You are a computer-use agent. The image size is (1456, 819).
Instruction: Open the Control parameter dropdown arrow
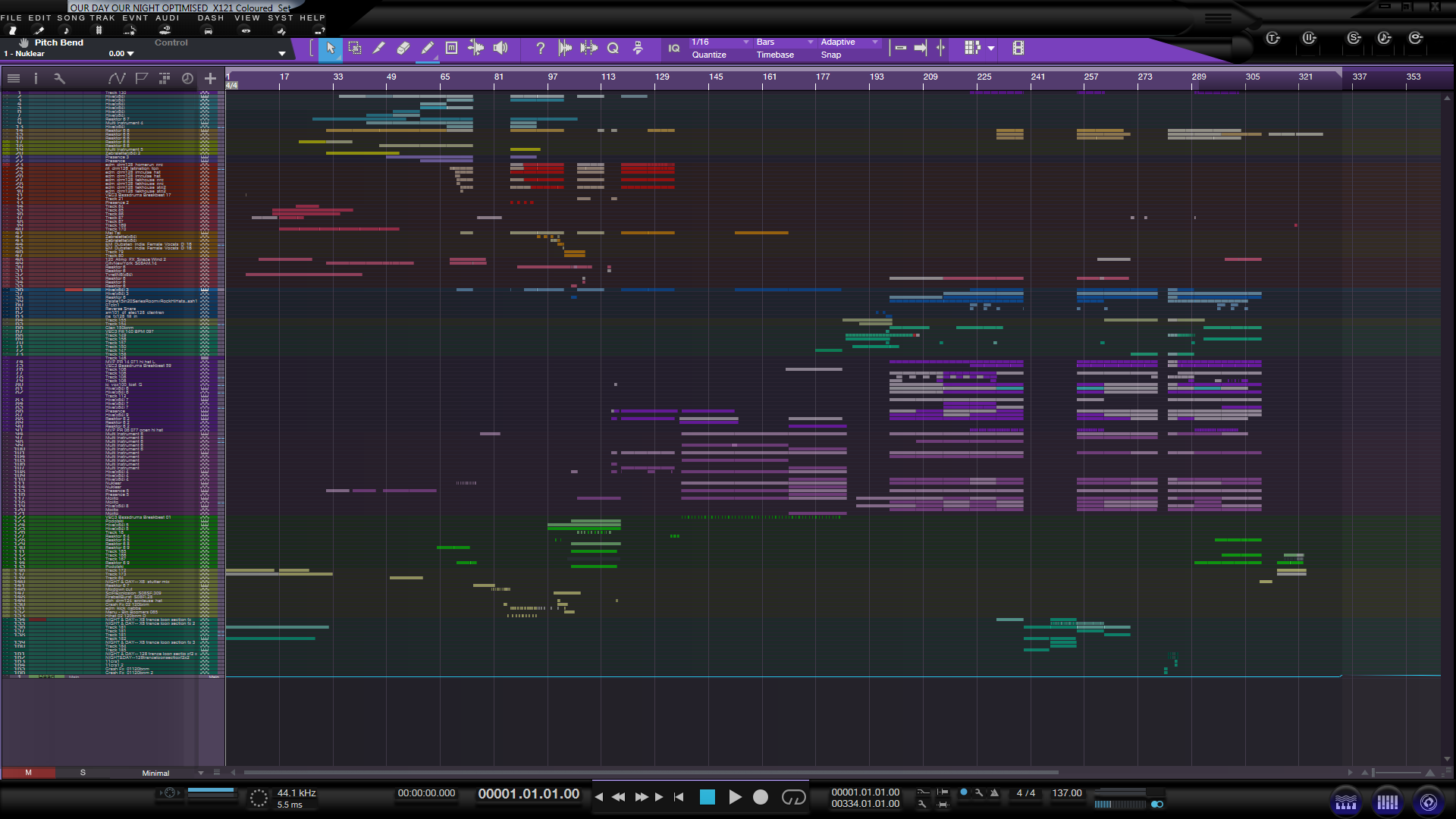coord(282,54)
